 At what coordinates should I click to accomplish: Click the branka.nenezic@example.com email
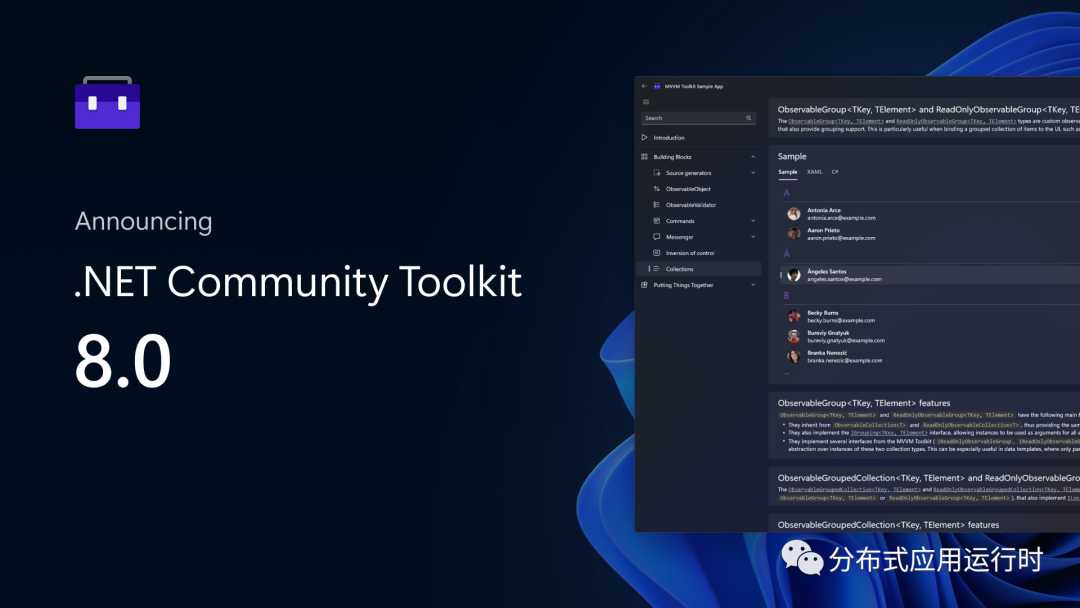pyautogui.click(x=844, y=360)
